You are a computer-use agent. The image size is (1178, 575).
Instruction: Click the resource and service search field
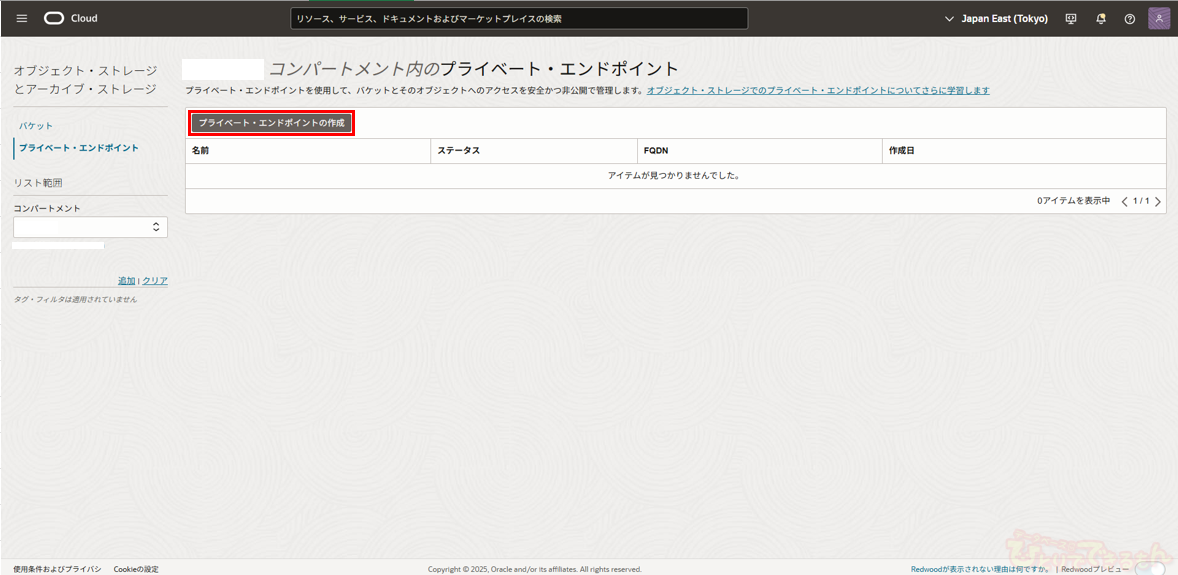click(519, 19)
